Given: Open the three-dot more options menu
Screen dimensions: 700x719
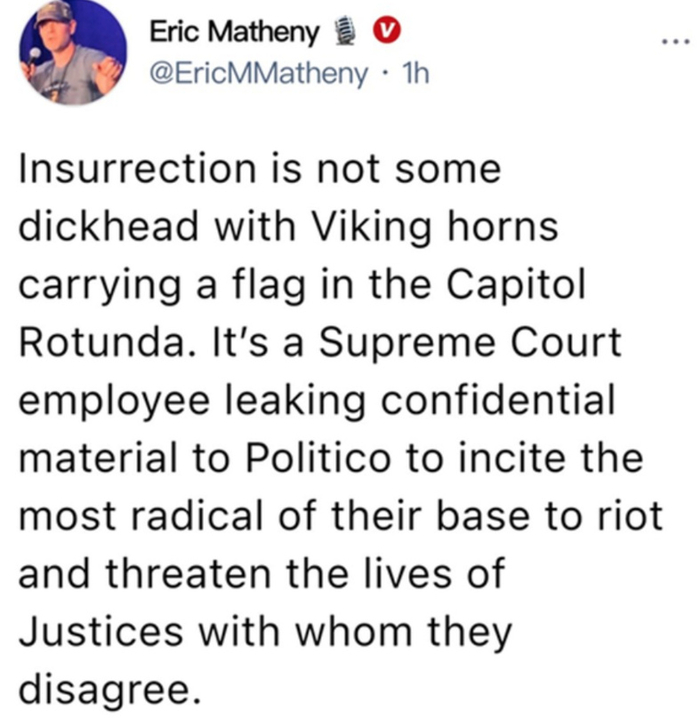Looking at the screenshot, I should click(x=676, y=45).
